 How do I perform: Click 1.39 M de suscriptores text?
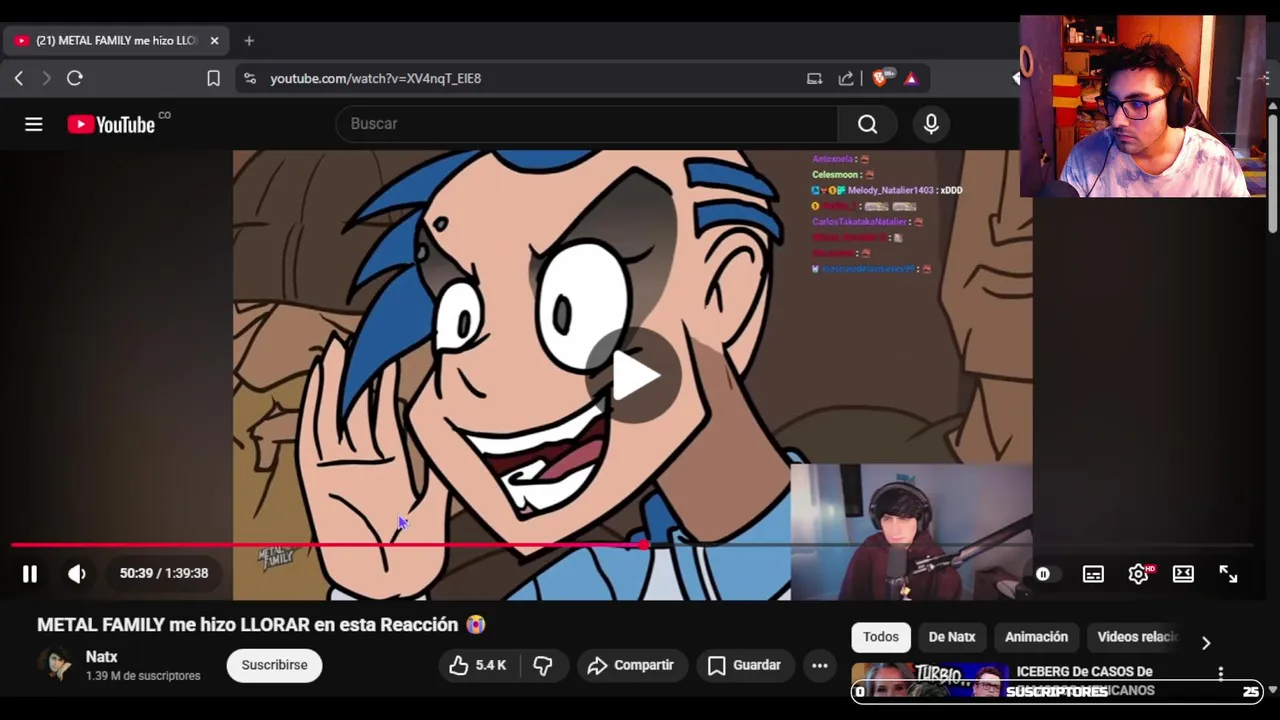click(x=143, y=676)
